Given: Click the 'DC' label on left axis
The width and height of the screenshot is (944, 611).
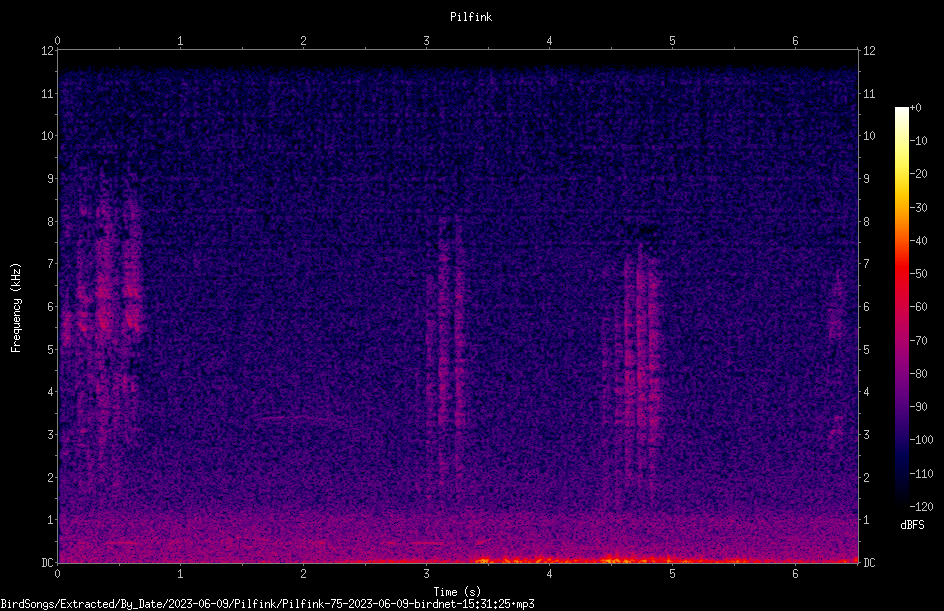Looking at the screenshot, I should (x=47, y=563).
